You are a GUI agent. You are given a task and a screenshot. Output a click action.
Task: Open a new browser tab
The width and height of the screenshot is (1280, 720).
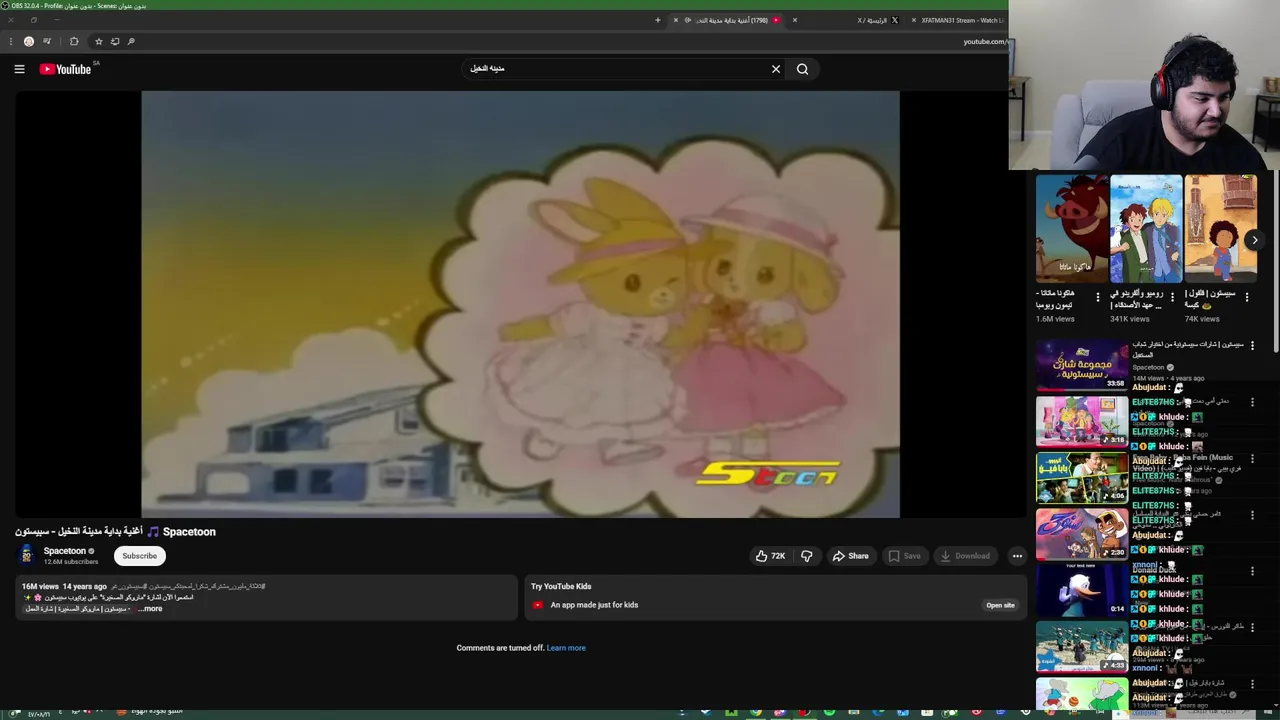(x=657, y=20)
